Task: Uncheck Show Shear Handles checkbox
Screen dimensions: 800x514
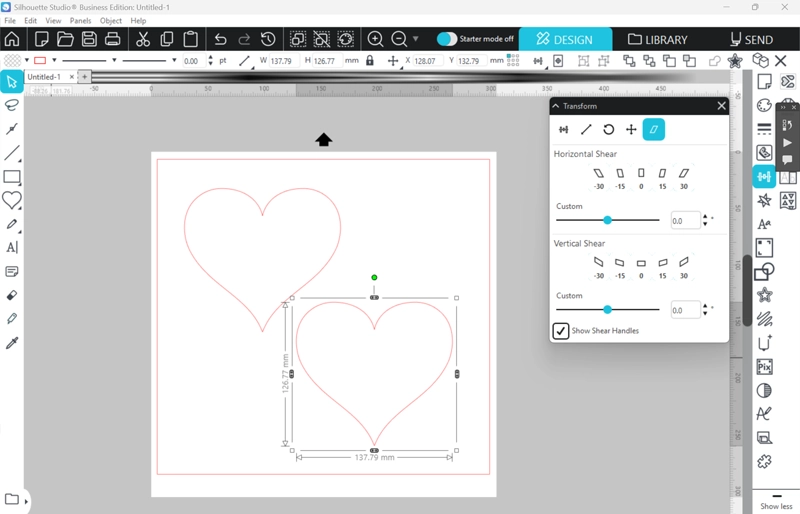Action: point(562,331)
